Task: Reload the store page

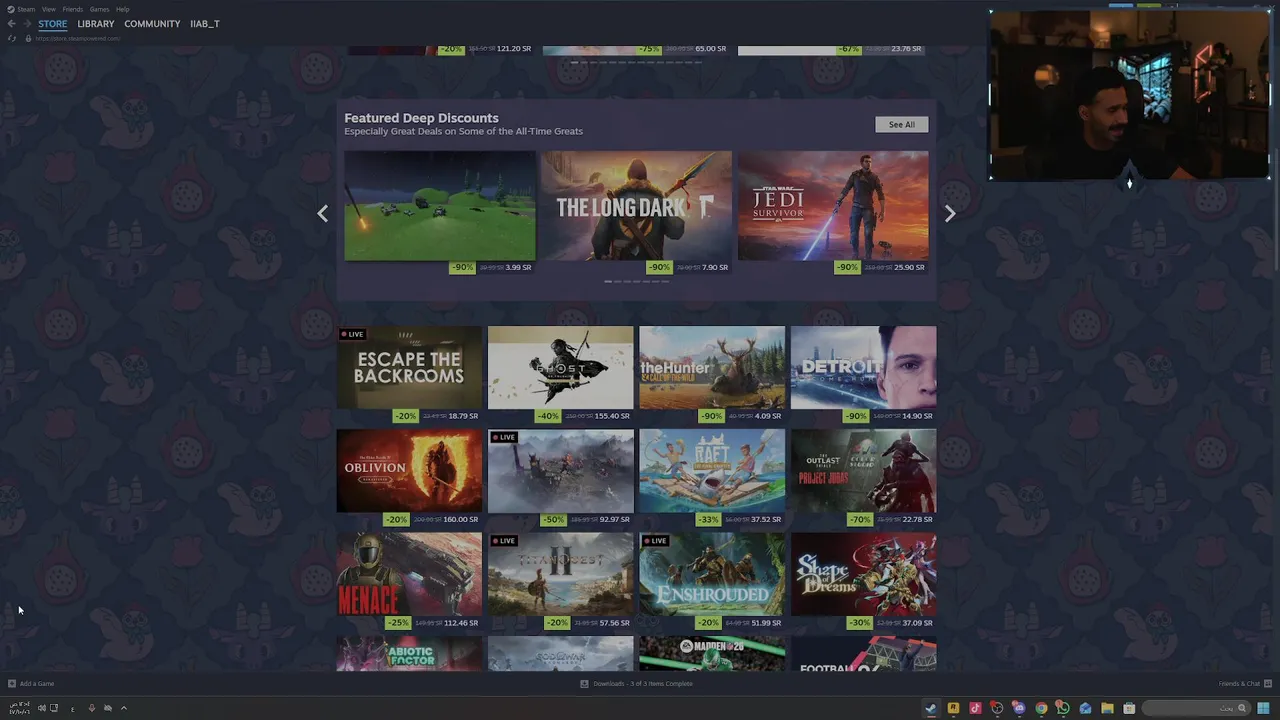Action: (12, 38)
